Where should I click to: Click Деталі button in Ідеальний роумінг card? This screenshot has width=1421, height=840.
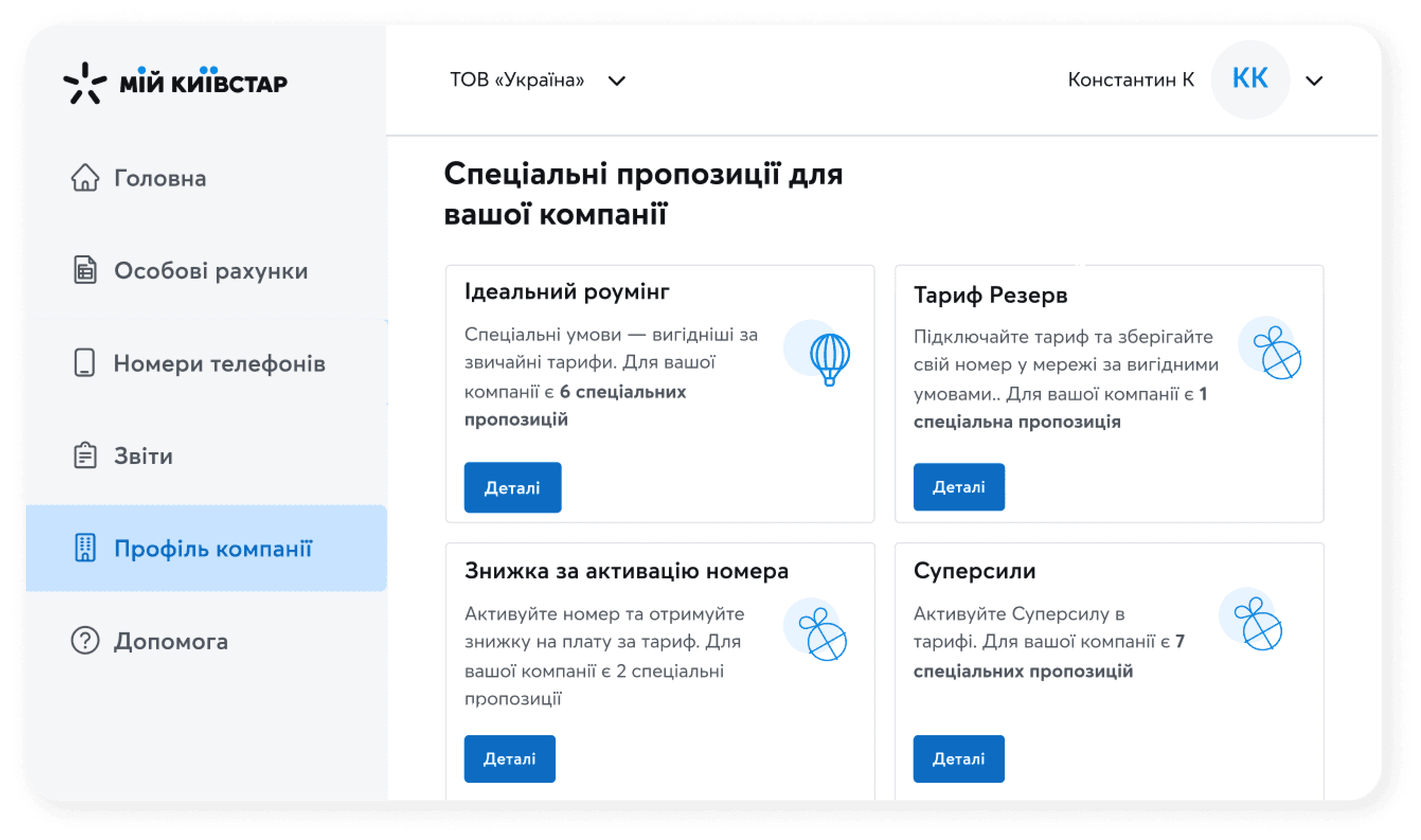[x=513, y=487]
